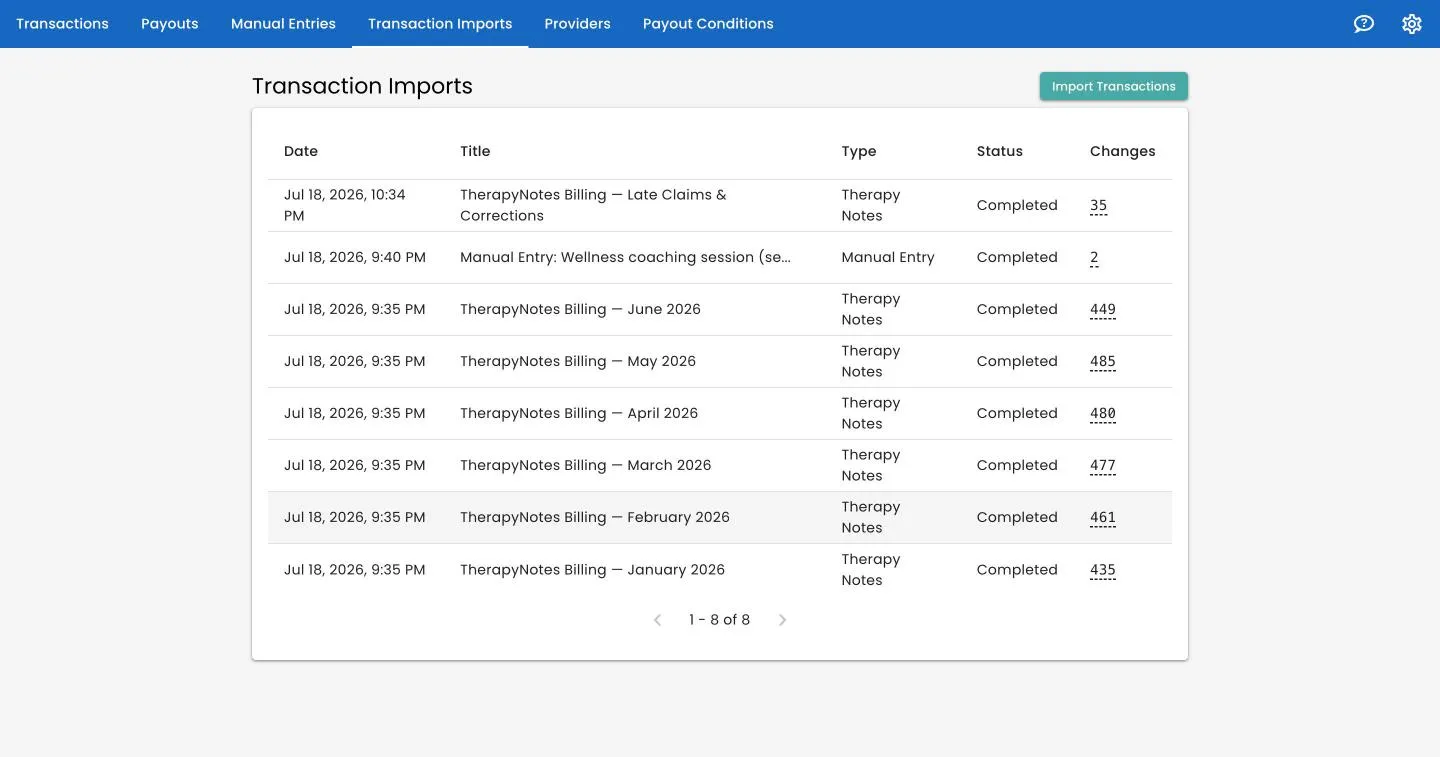Open the Payout Conditions tab
The height and width of the screenshot is (757, 1440).
[708, 24]
